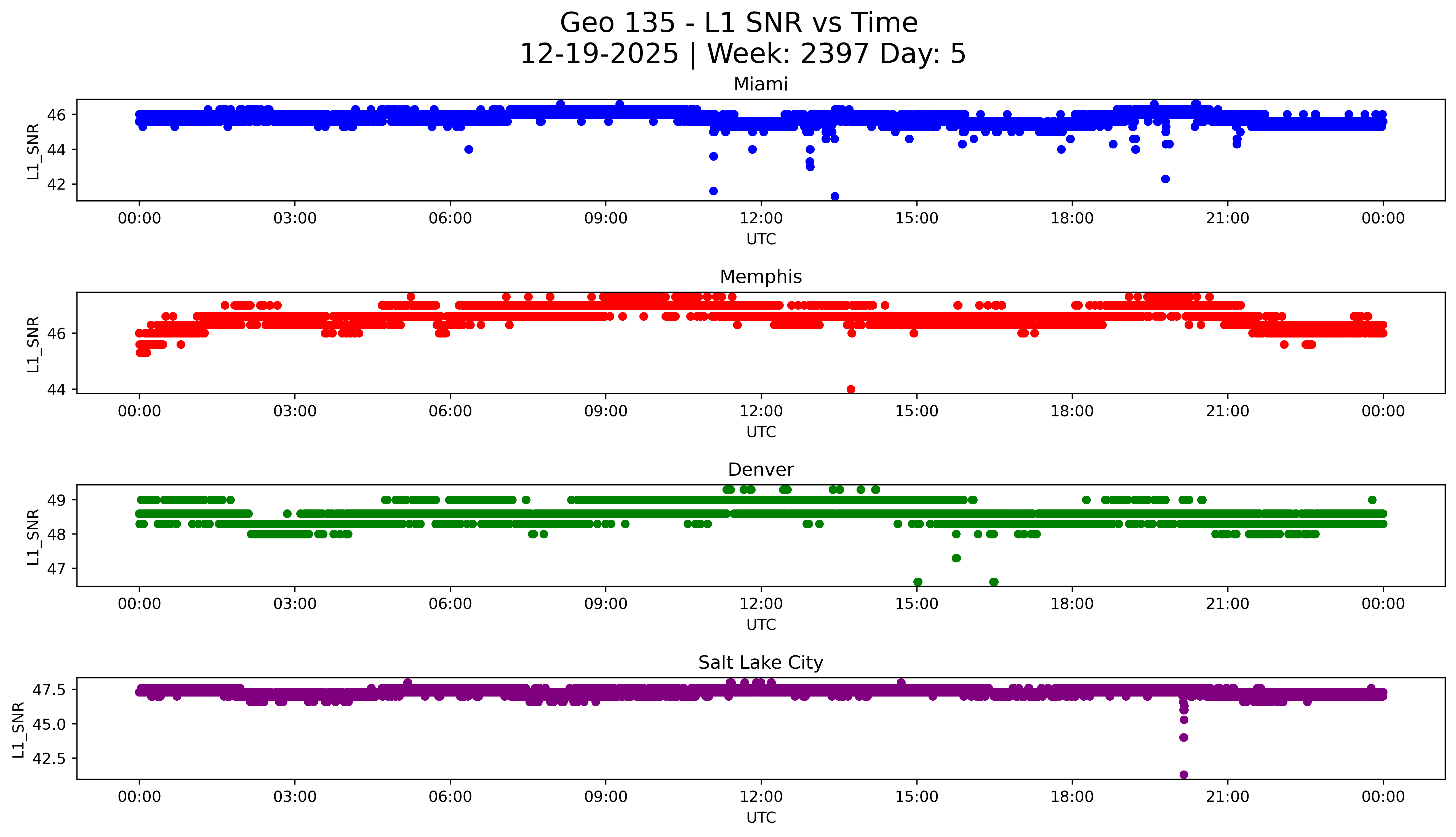Image resolution: width=1456 pixels, height=837 pixels.
Task: Click the lowest green Denver point near 15:00
Action: coord(918,582)
